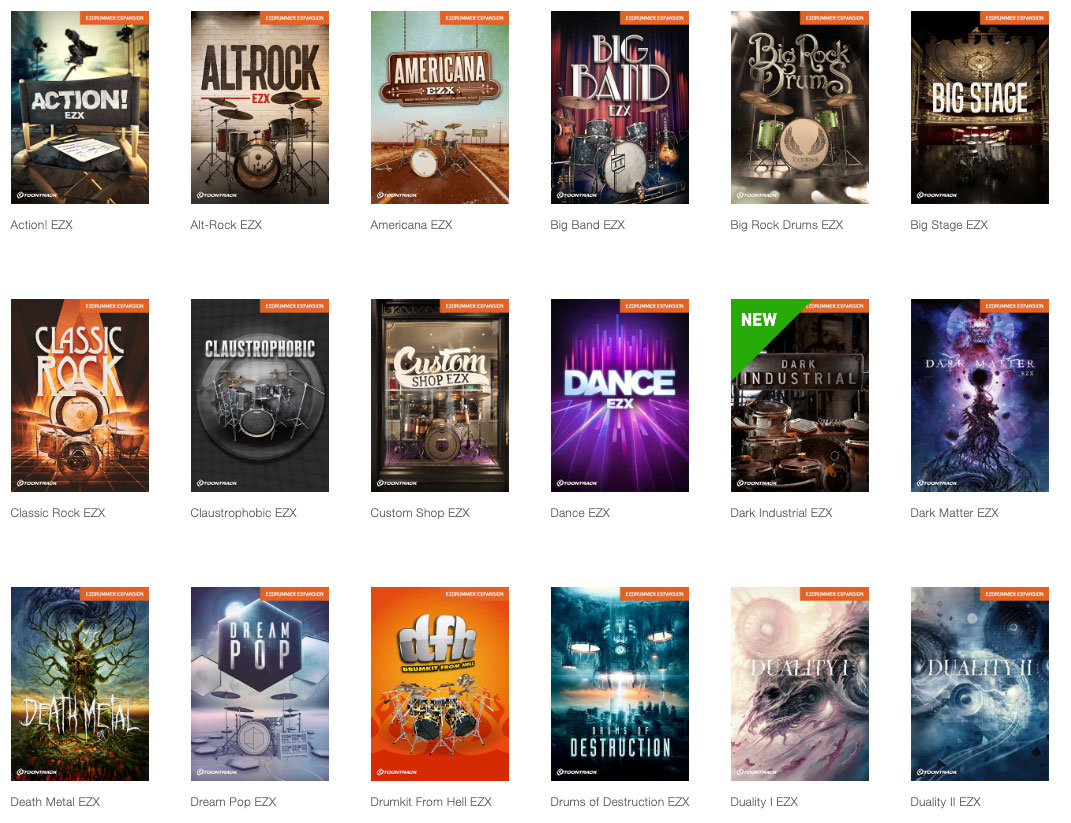
Task: Open the Dance EZX cover image
Action: (x=620, y=395)
